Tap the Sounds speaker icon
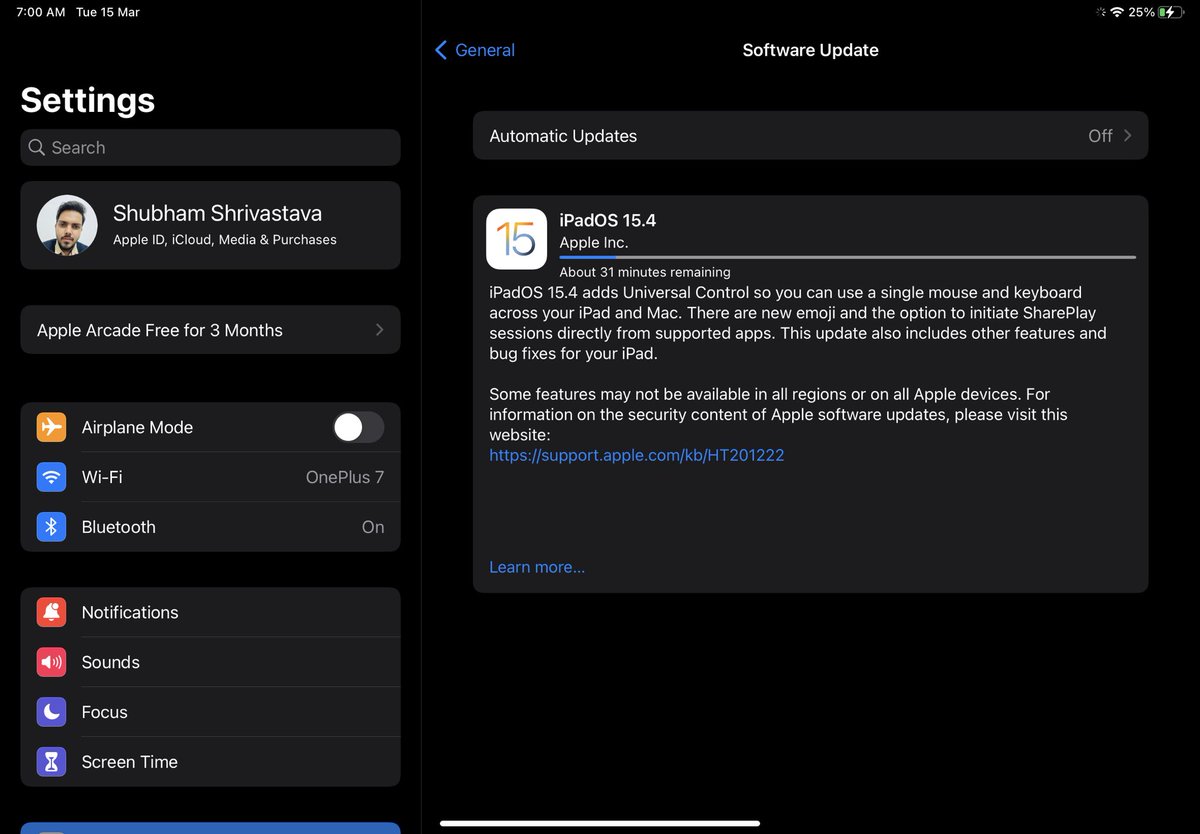 pyautogui.click(x=51, y=662)
